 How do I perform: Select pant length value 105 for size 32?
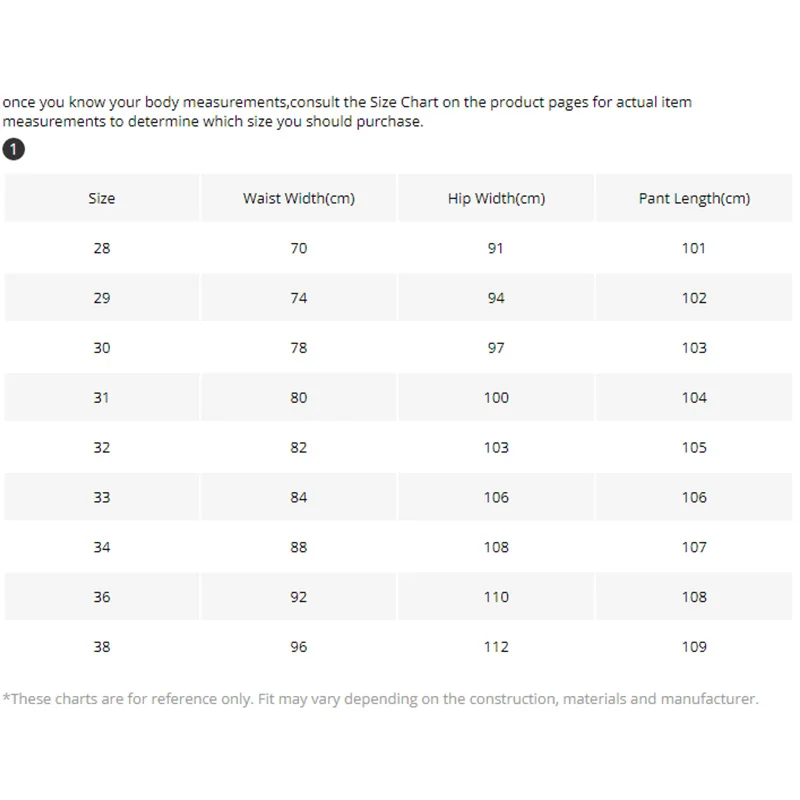click(x=694, y=448)
